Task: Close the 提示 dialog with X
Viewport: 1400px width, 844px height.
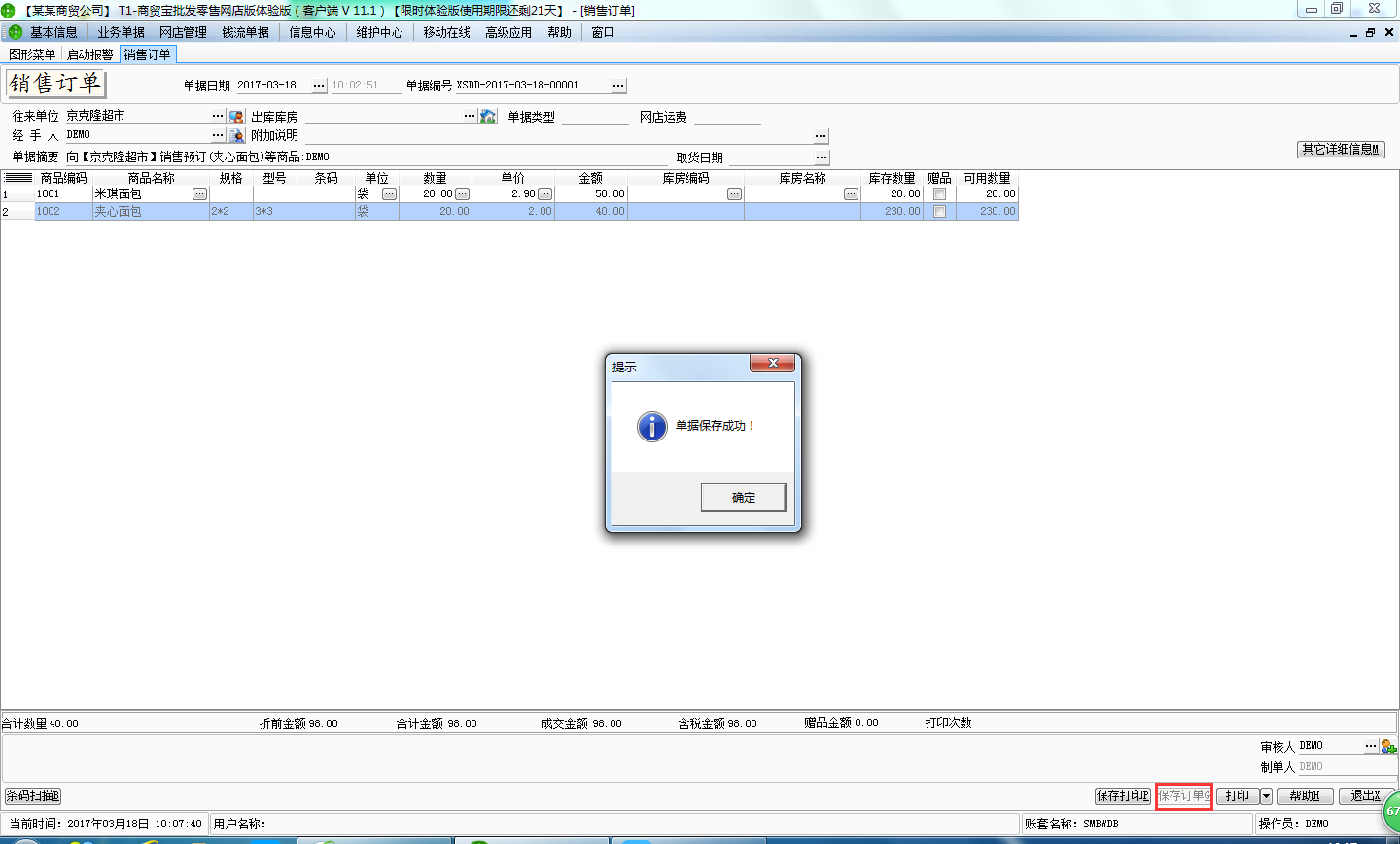Action: (x=773, y=363)
